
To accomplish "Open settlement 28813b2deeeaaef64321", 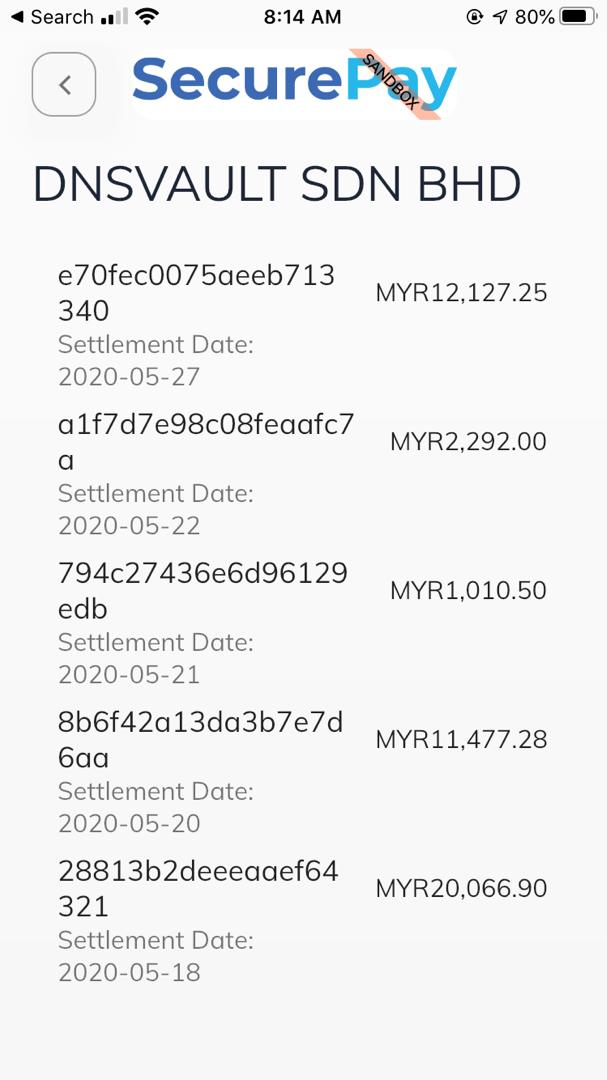I will 196,888.
